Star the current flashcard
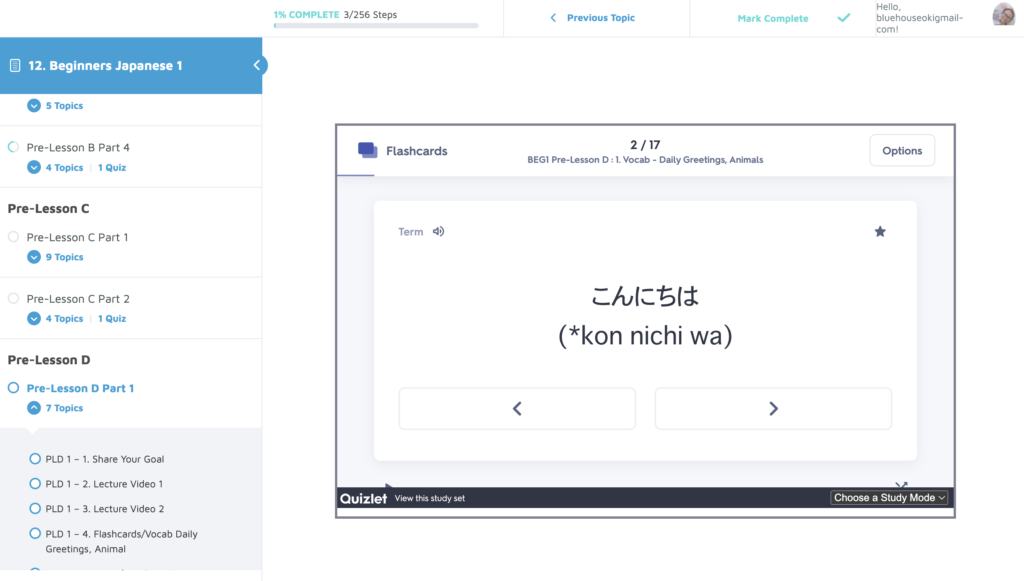This screenshot has width=1024, height=581. [x=880, y=231]
